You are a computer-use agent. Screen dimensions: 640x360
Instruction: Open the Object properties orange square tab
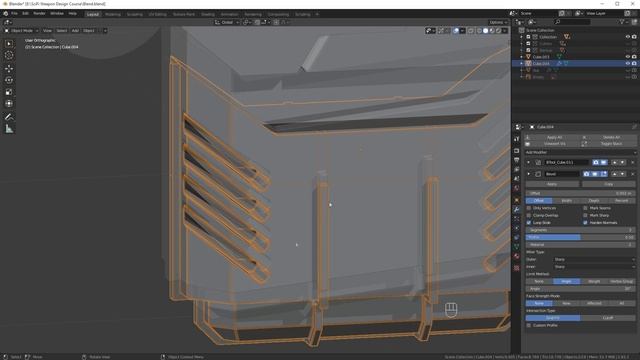[x=517, y=200]
